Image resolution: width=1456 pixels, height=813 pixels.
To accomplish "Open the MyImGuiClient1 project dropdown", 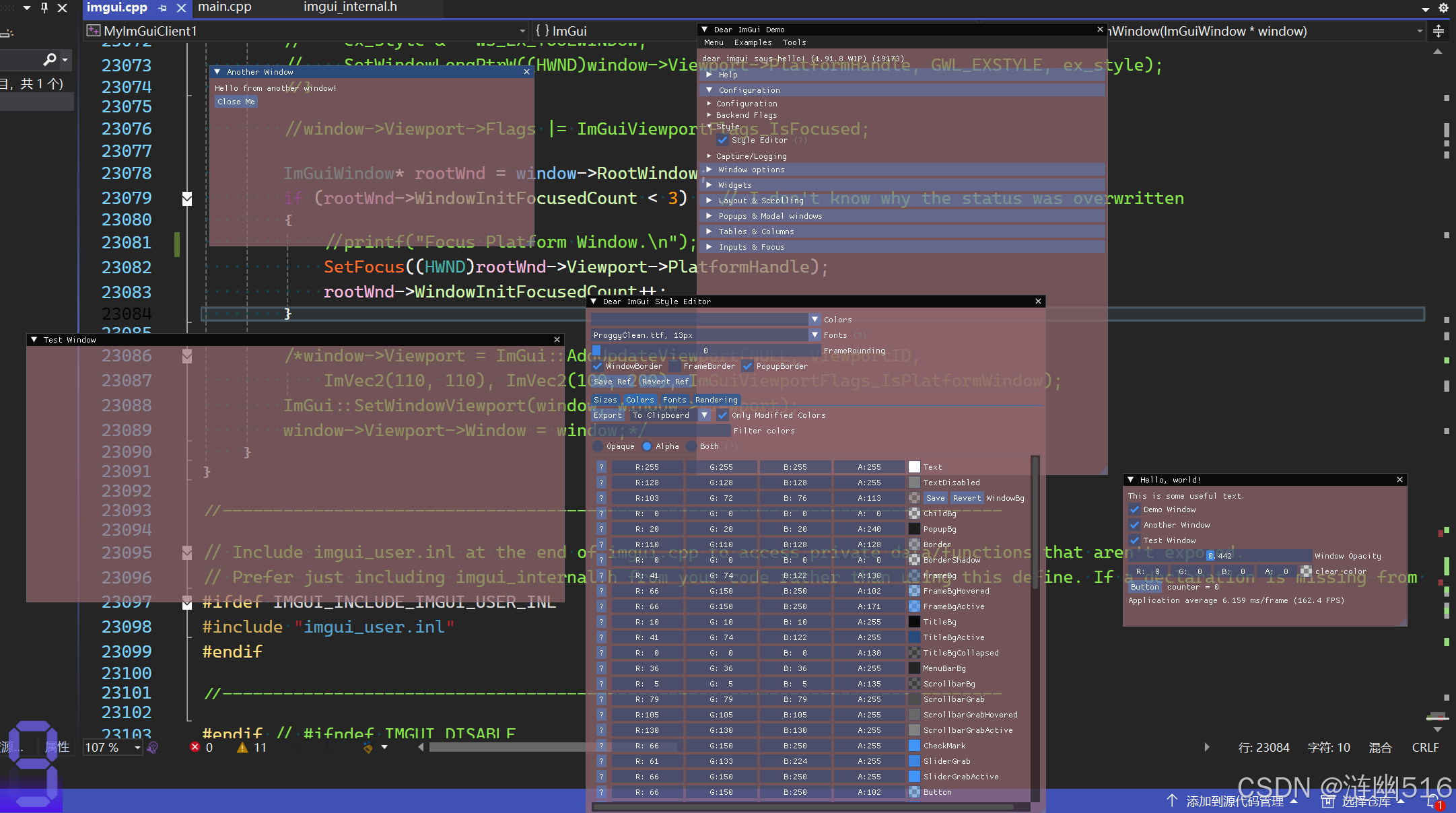I will coord(522,31).
